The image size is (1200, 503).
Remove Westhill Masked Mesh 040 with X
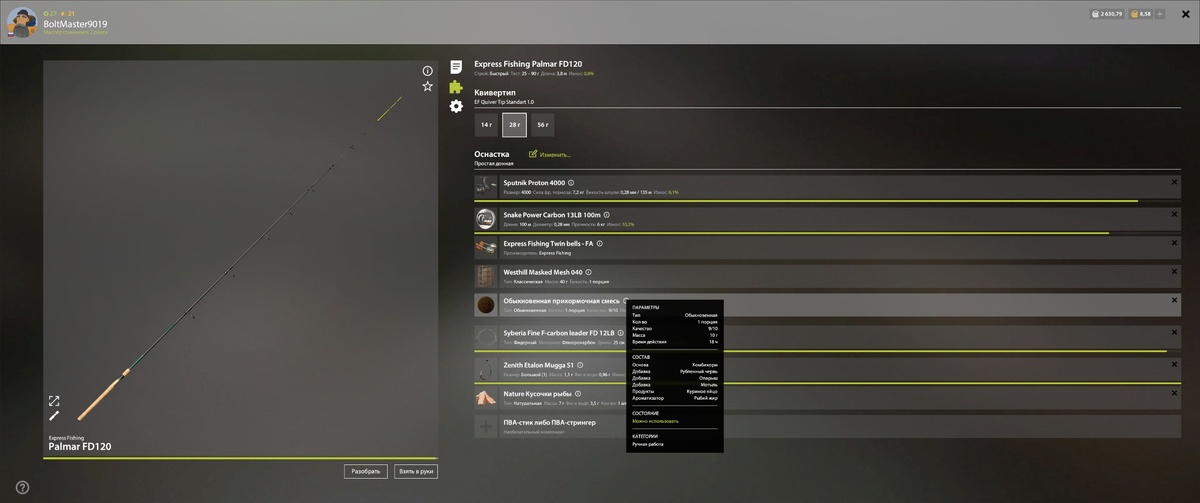coord(1174,271)
